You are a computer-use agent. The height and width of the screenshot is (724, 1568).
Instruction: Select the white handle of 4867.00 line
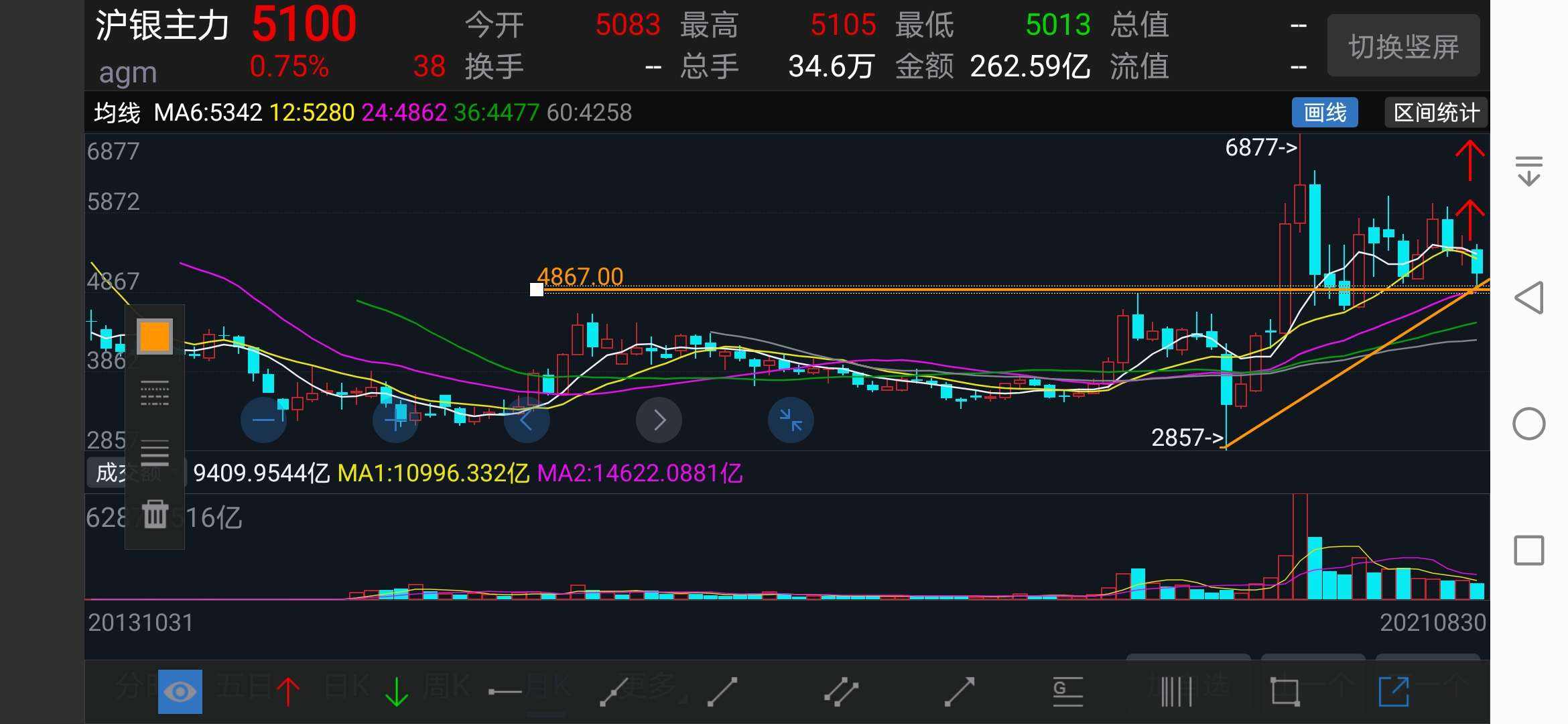(536, 290)
